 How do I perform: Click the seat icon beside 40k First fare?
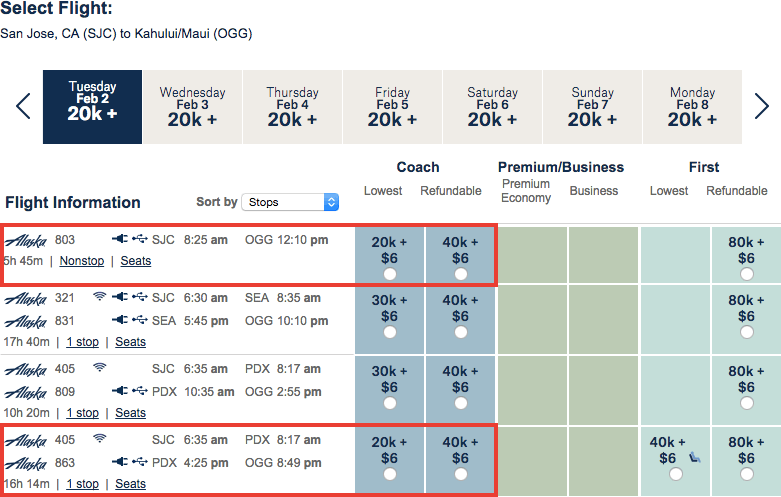[x=695, y=457]
